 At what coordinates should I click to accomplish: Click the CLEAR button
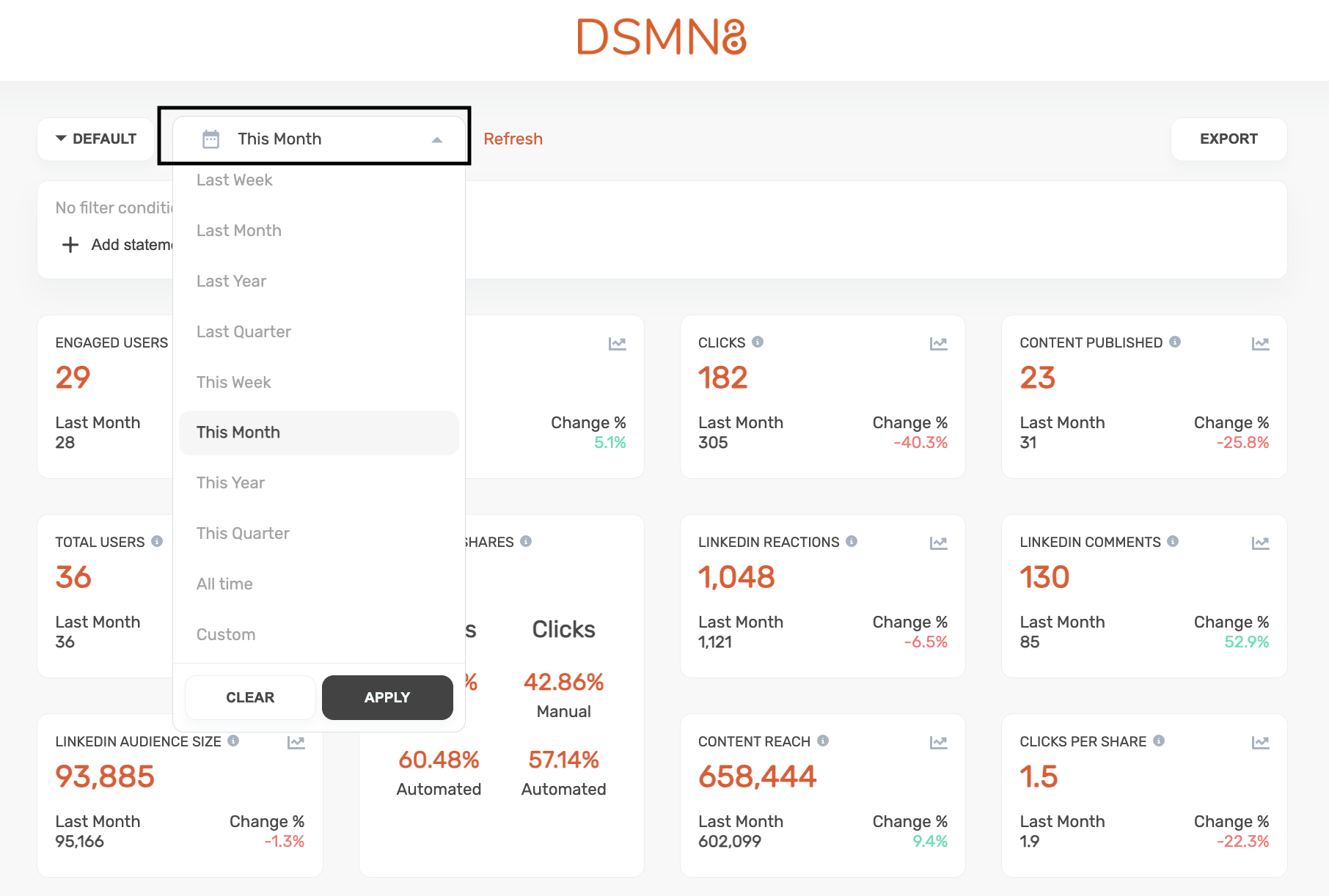click(250, 697)
